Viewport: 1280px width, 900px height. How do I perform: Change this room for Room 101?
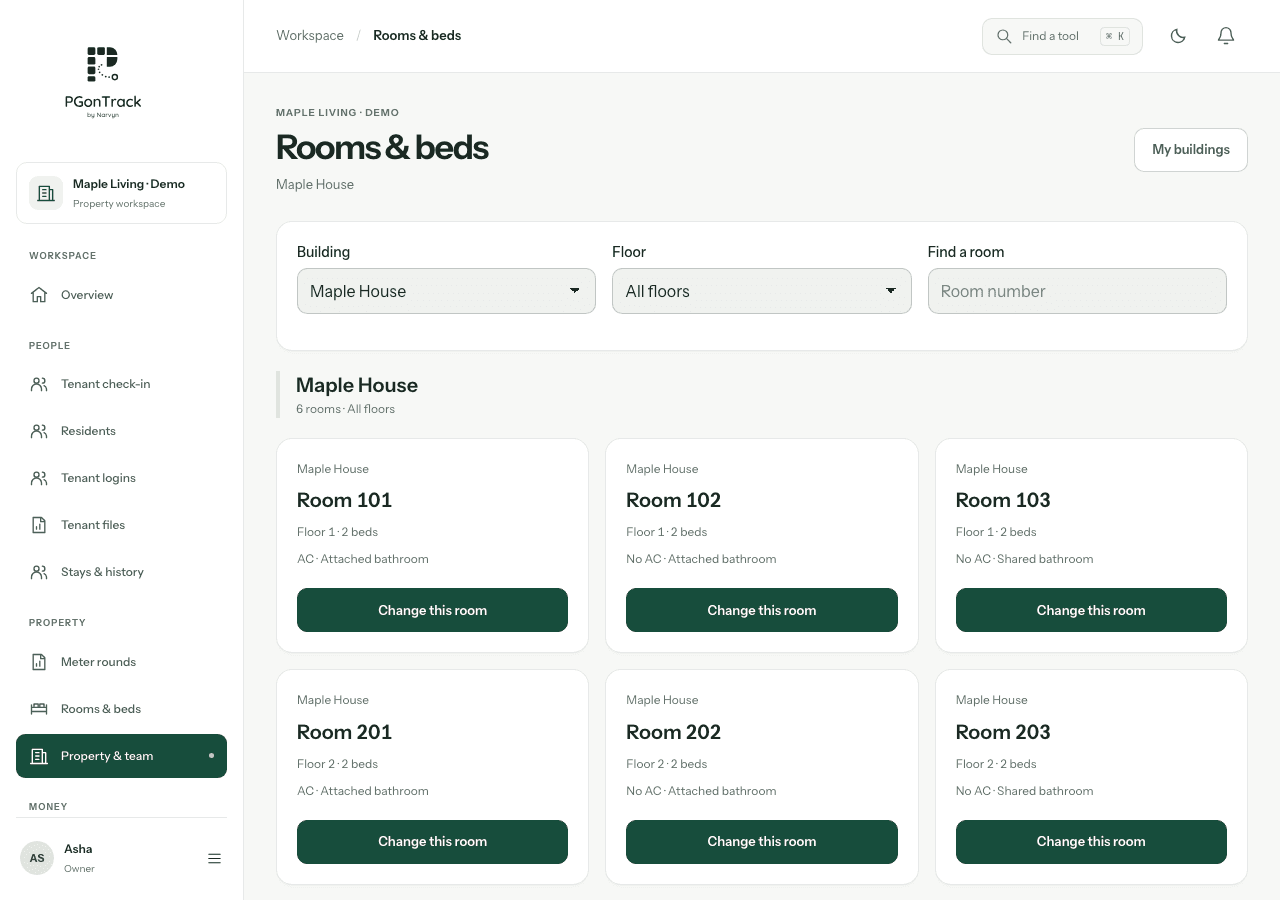tap(432, 610)
